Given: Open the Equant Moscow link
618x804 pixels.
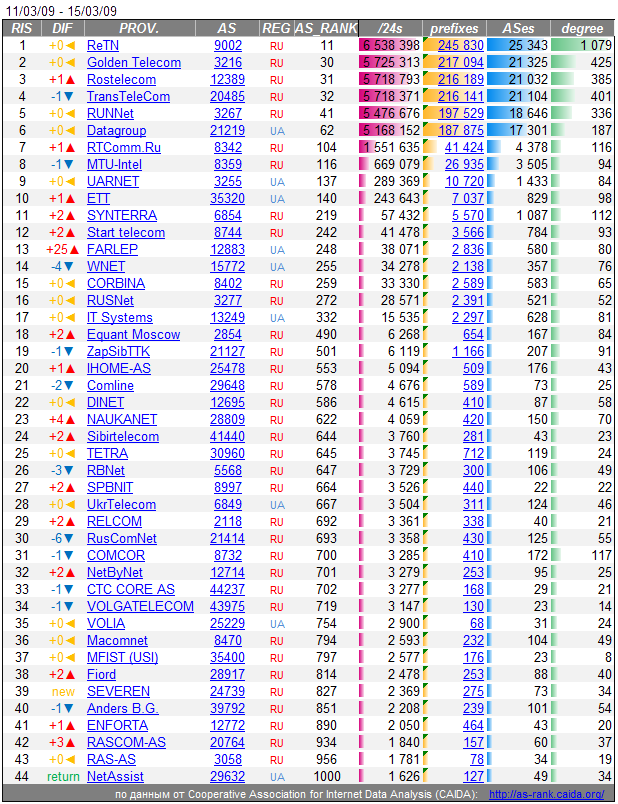Looking at the screenshot, I should pyautogui.click(x=133, y=334).
